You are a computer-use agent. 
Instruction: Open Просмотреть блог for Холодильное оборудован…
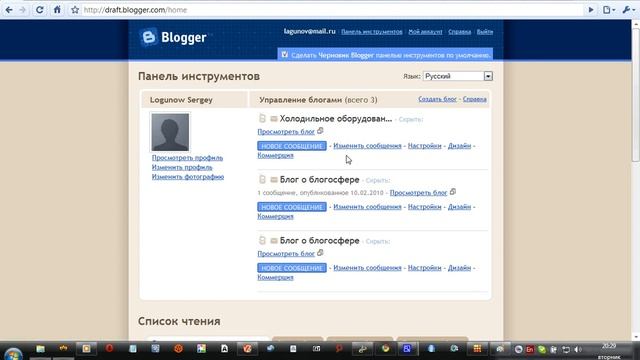tap(286, 132)
